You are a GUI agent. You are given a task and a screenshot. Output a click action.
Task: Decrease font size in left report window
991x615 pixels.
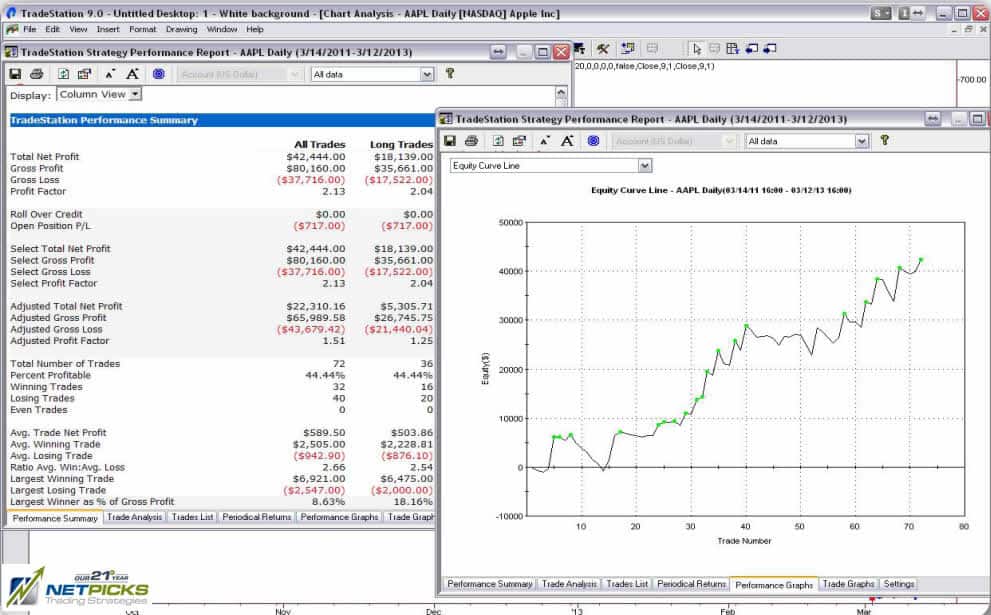pyautogui.click(x=110, y=74)
